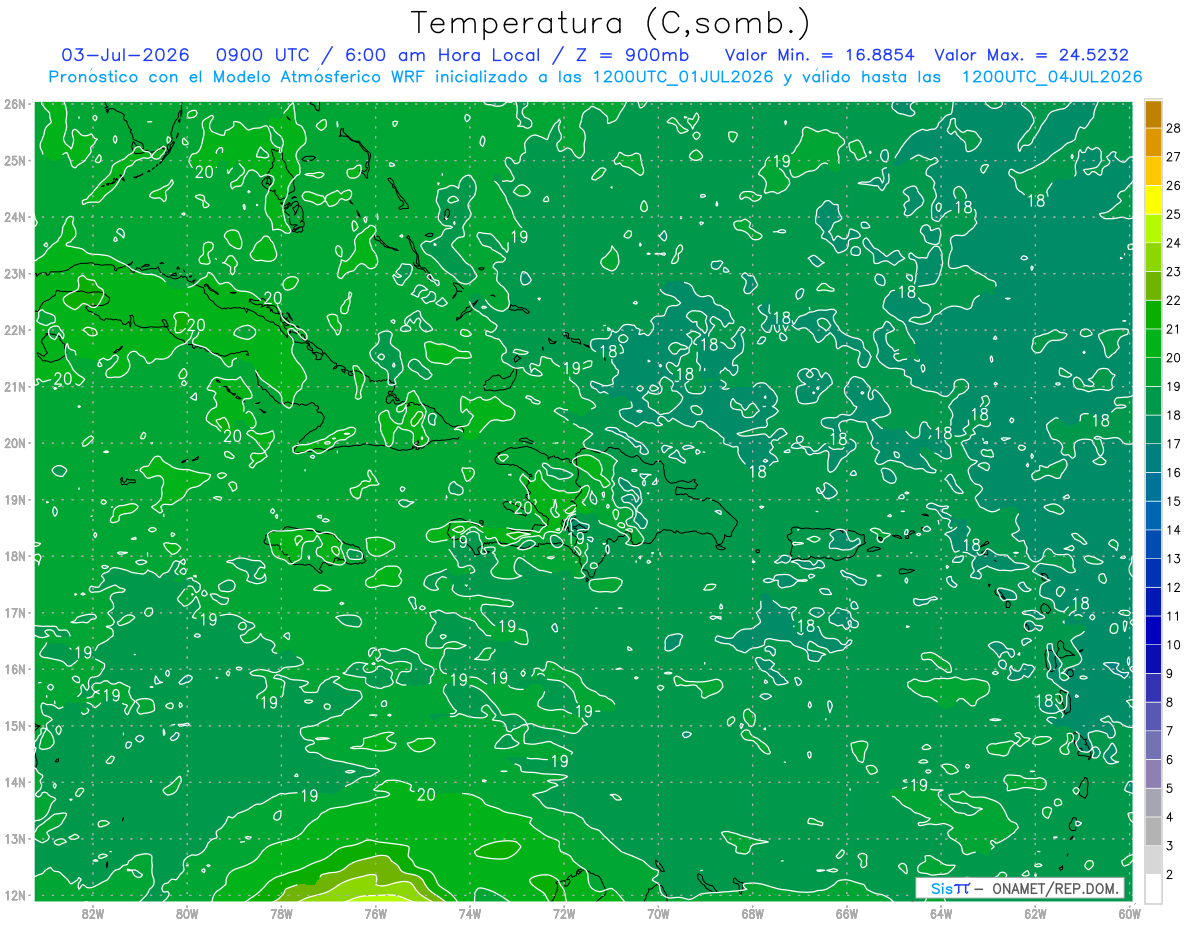Click the '24N' latitude axis label

pos(14,217)
